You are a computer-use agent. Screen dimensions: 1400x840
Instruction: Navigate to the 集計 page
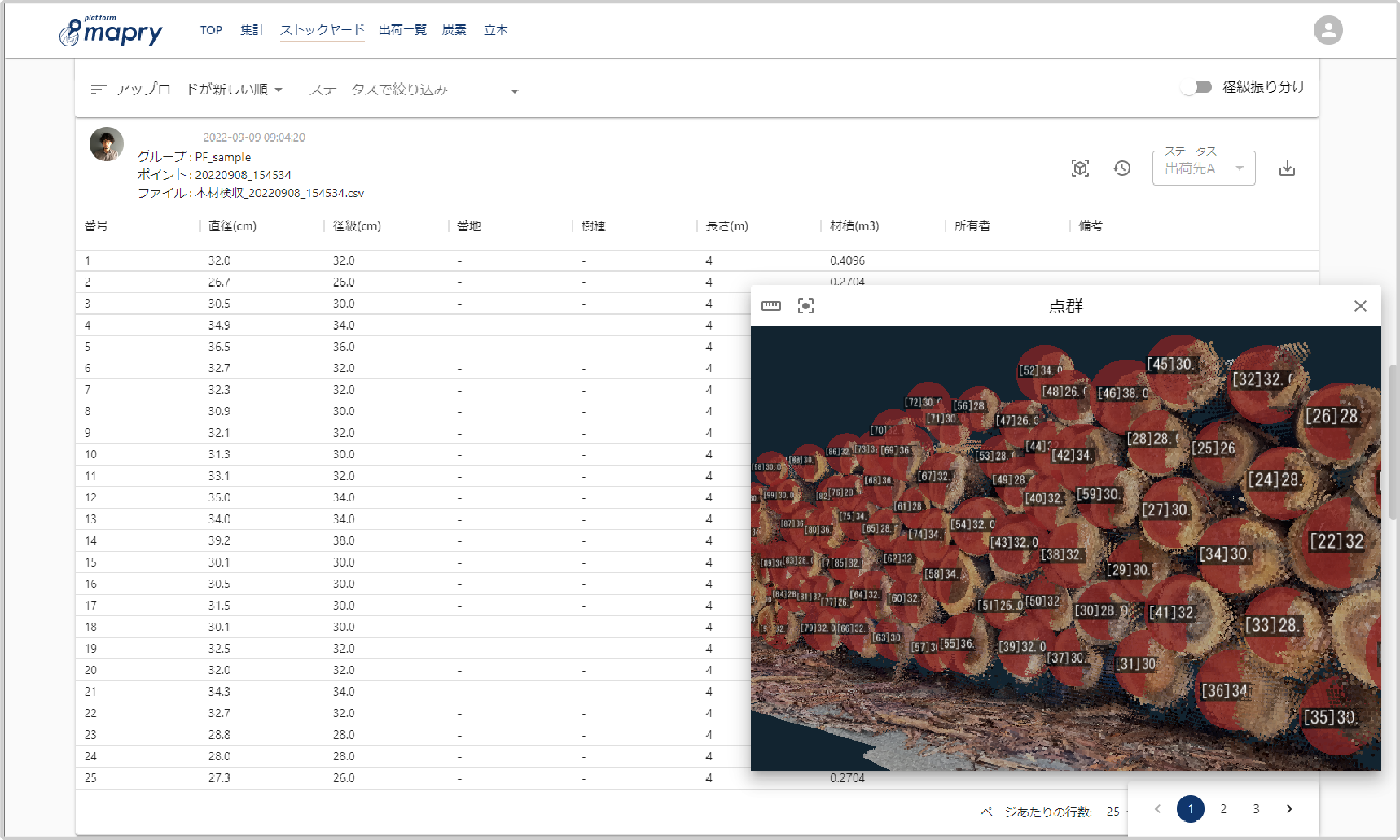pos(252,29)
